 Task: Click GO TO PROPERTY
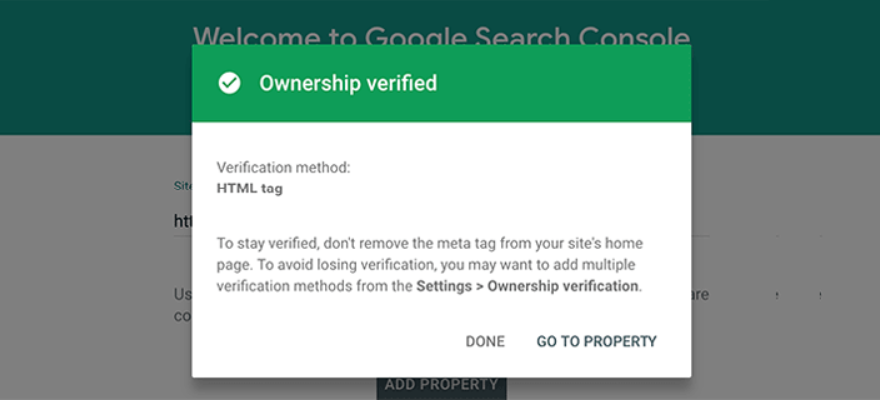click(596, 341)
